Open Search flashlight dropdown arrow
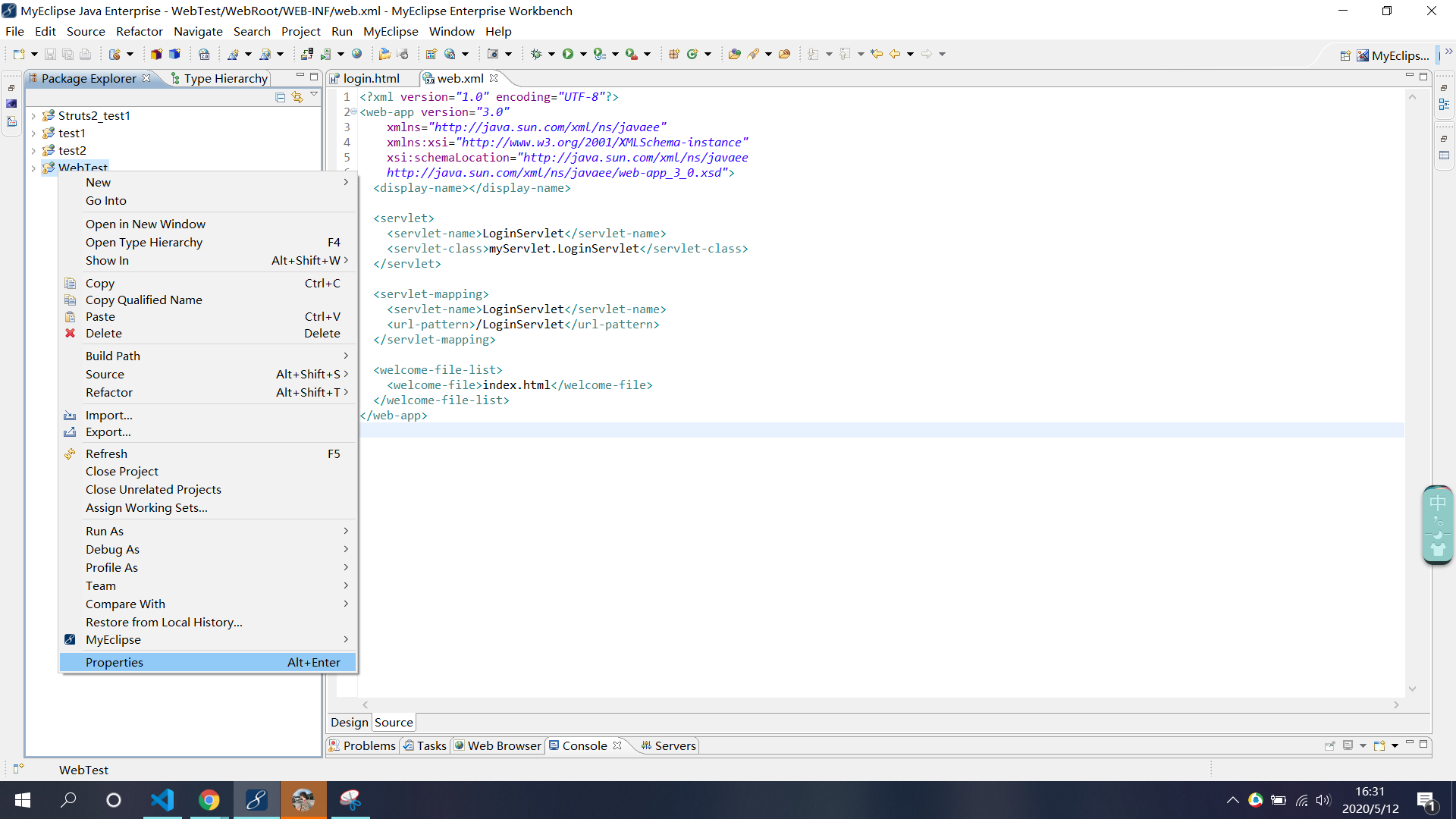Image resolution: width=1456 pixels, height=819 pixels. [x=768, y=55]
